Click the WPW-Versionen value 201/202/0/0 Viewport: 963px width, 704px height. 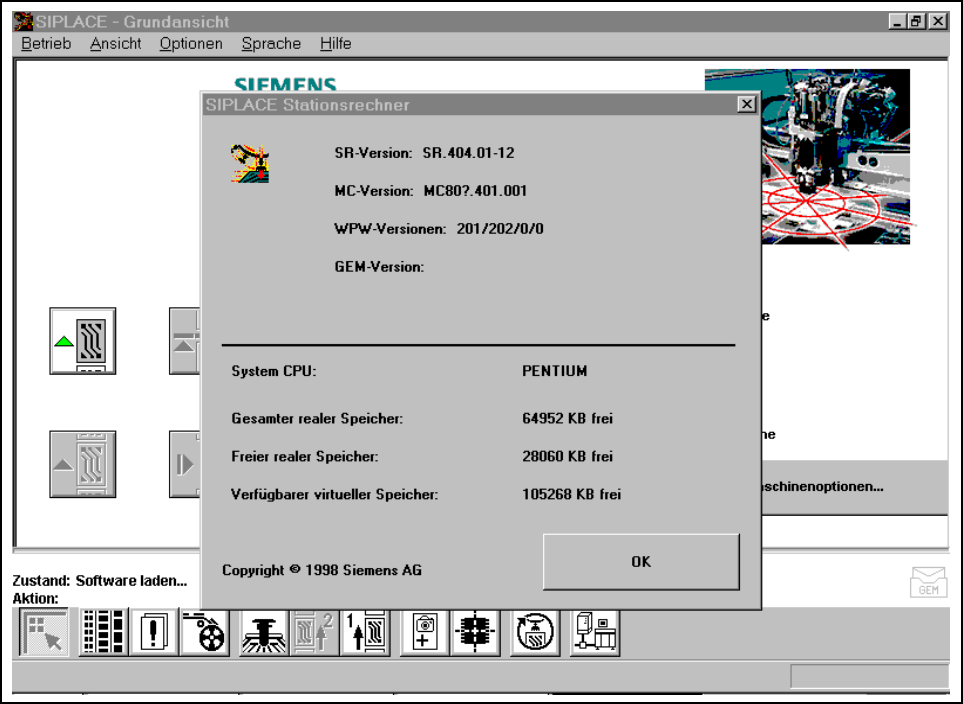[500, 229]
